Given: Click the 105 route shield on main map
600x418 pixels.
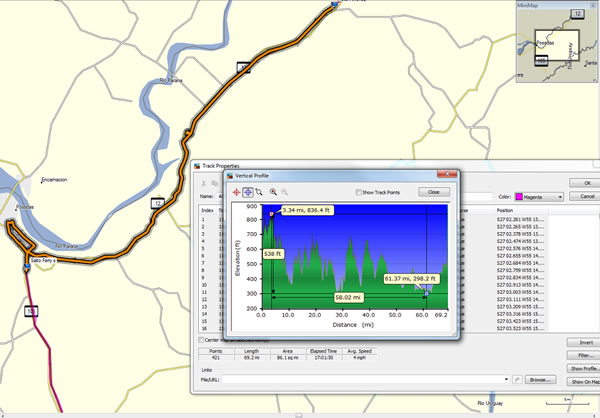Looking at the screenshot, I should tap(31, 311).
